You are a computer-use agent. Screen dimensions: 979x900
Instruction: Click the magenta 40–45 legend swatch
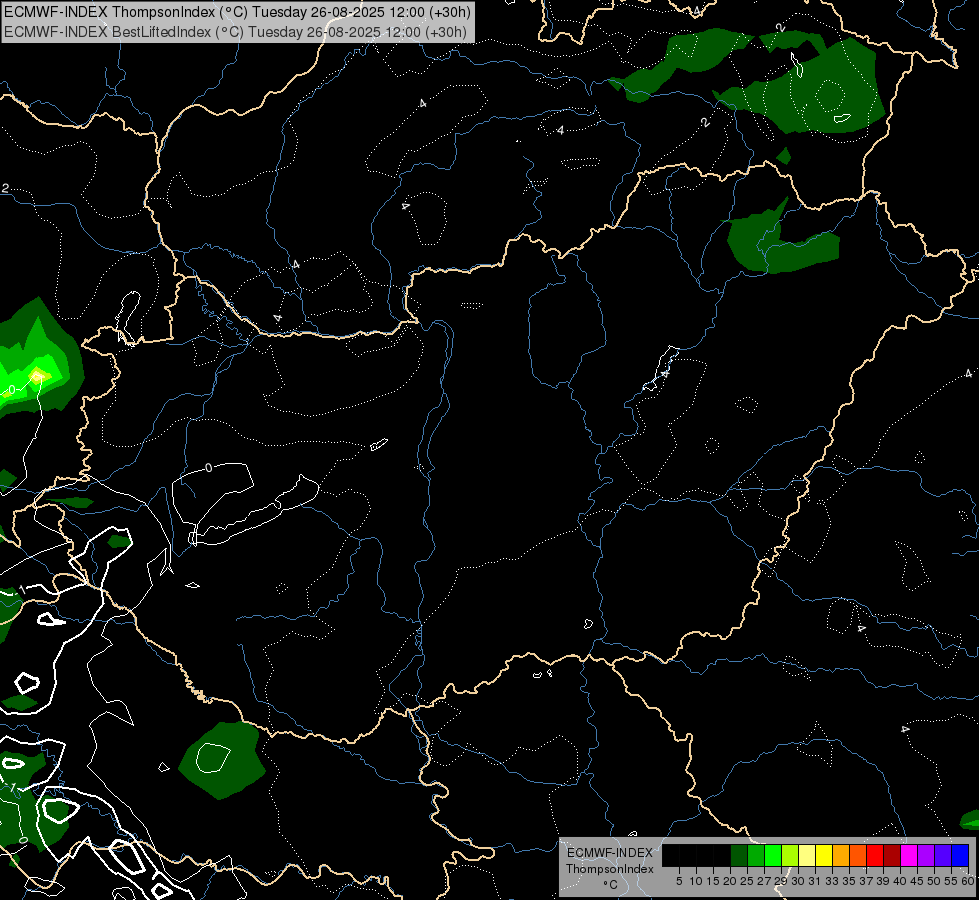908,855
